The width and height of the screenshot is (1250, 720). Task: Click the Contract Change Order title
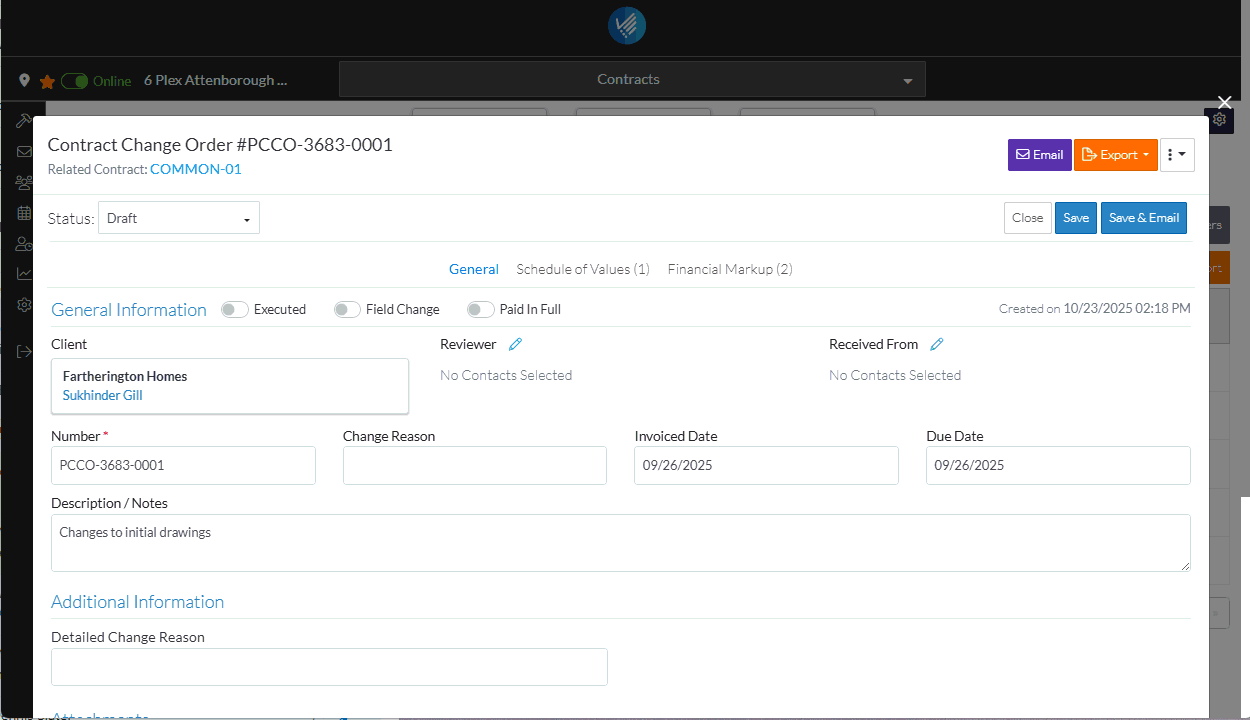(x=220, y=144)
